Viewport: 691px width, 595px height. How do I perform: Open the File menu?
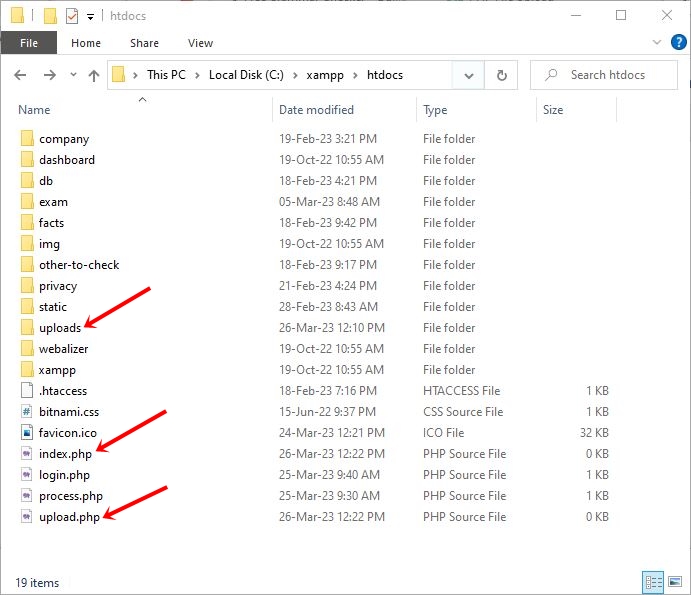[x=29, y=43]
